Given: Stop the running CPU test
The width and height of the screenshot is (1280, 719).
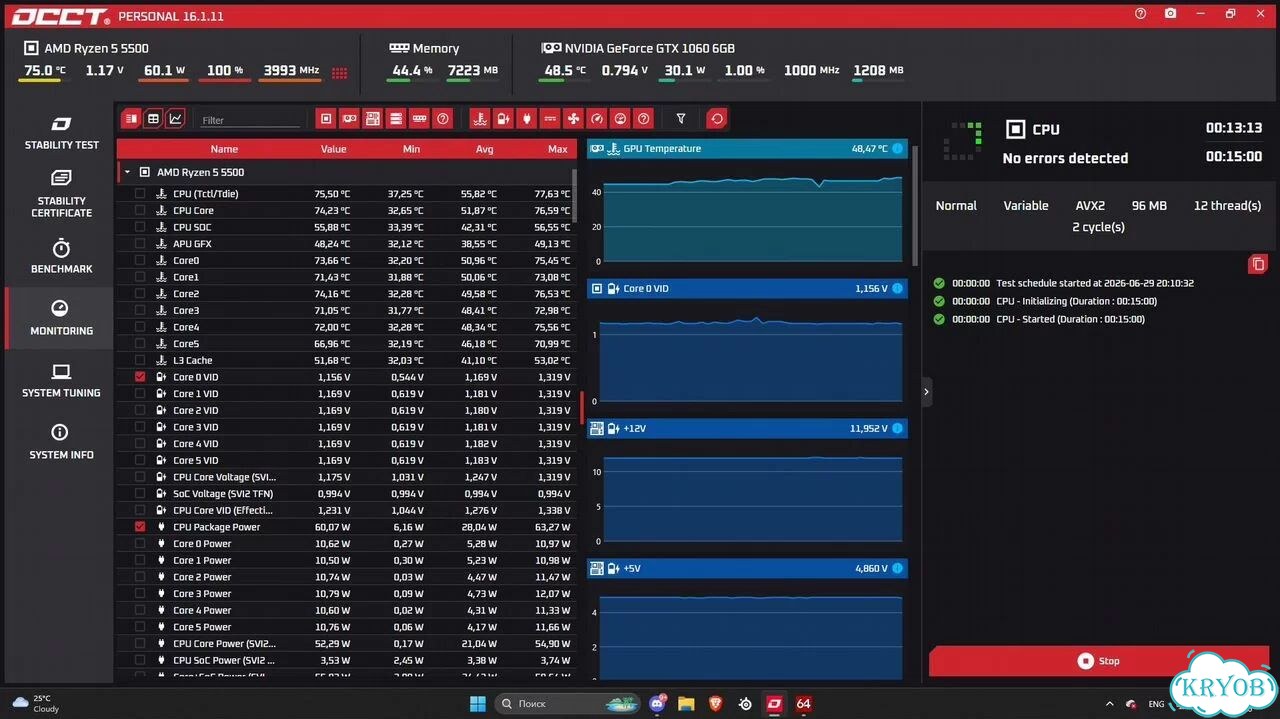Looking at the screenshot, I should pyautogui.click(x=1098, y=661).
